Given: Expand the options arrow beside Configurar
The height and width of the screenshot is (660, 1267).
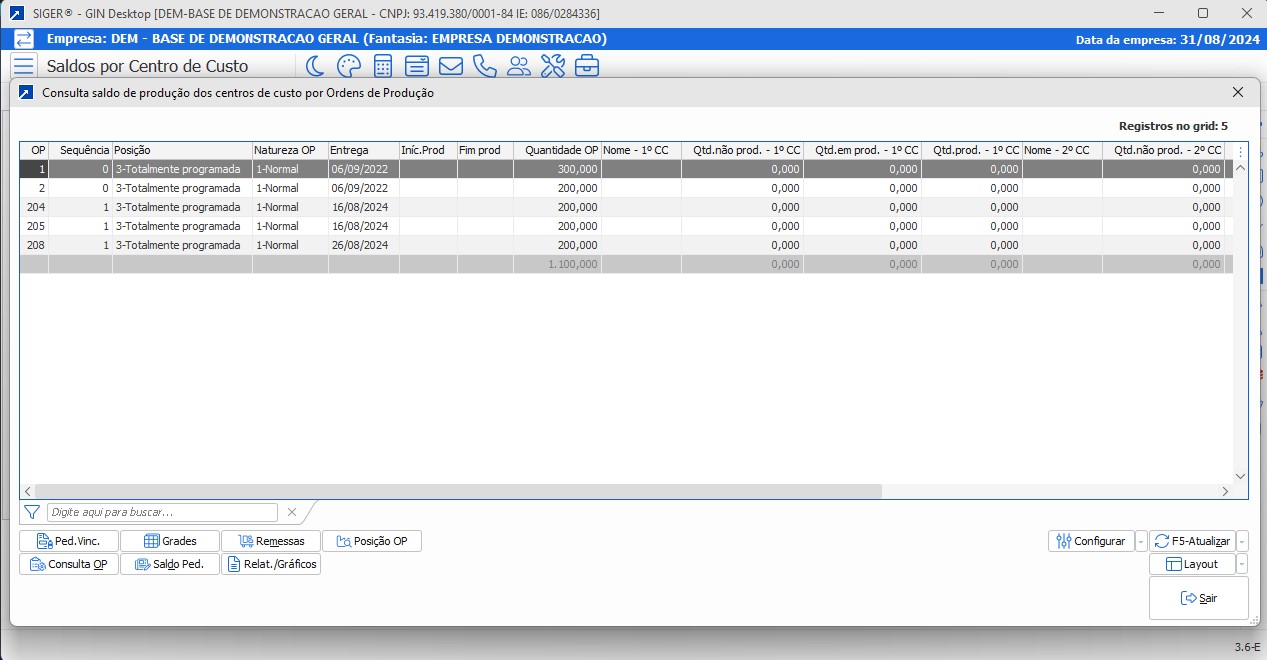Looking at the screenshot, I should [x=1141, y=540].
